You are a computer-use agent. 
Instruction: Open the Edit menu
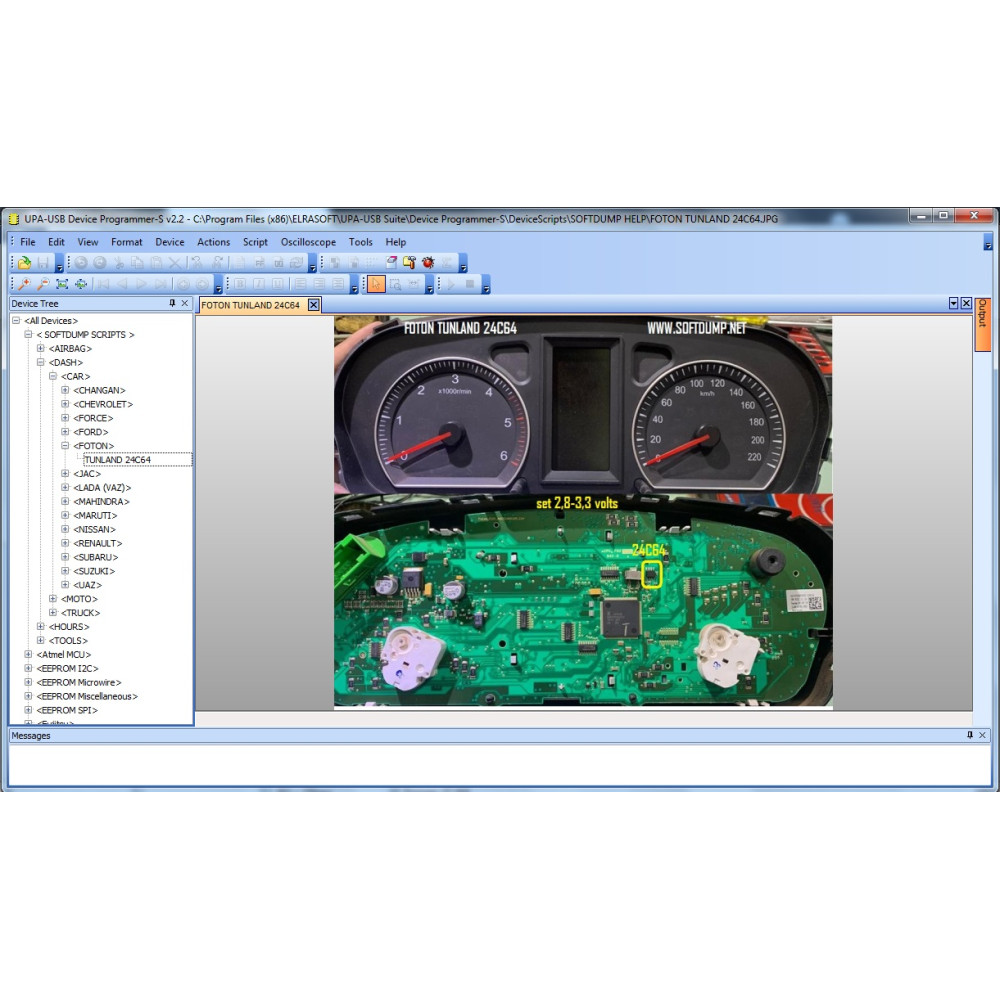click(56, 242)
